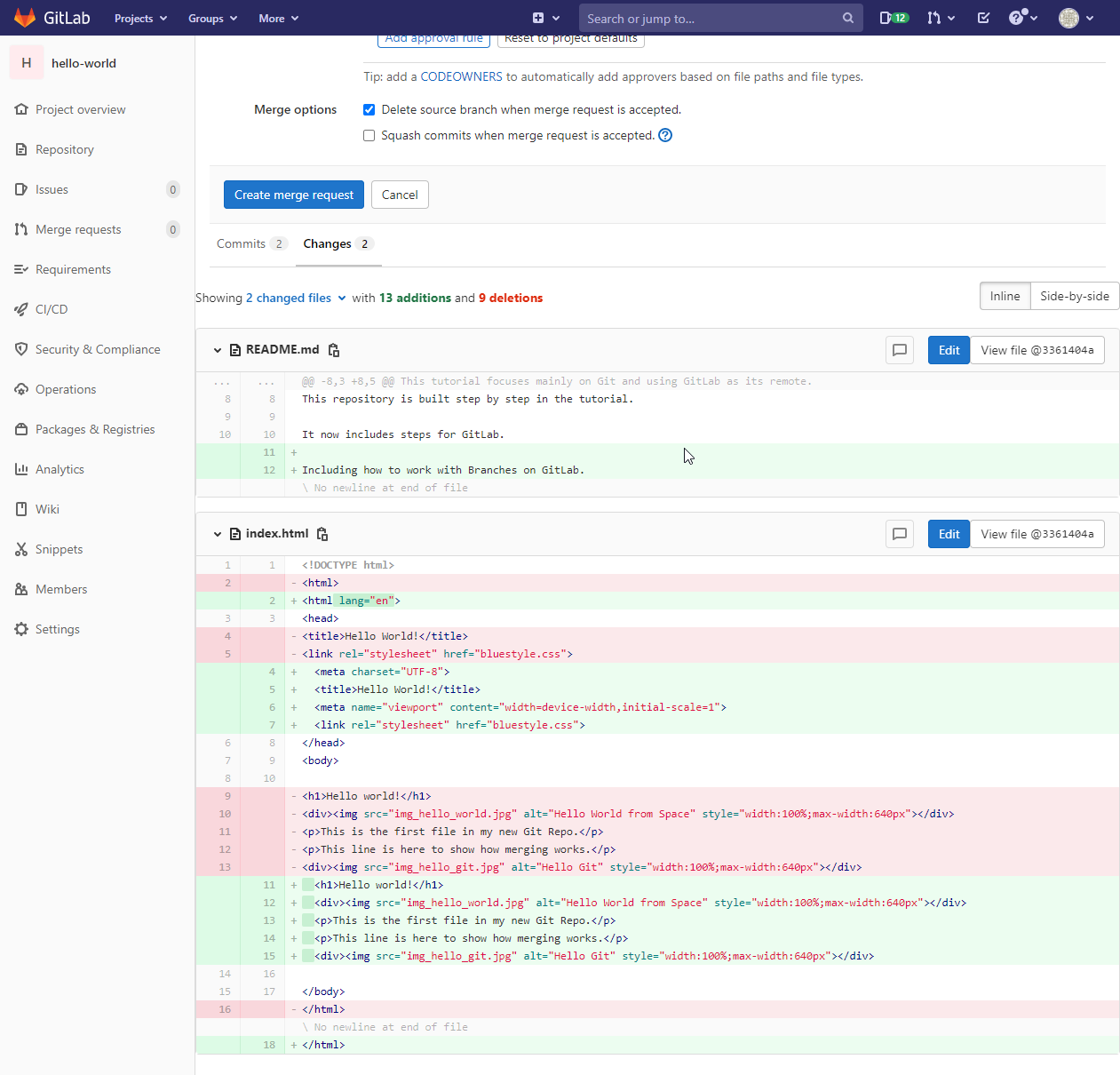This screenshot has height=1075, width=1120.
Task: Enable Squash commits checkbox
Action: [369, 136]
